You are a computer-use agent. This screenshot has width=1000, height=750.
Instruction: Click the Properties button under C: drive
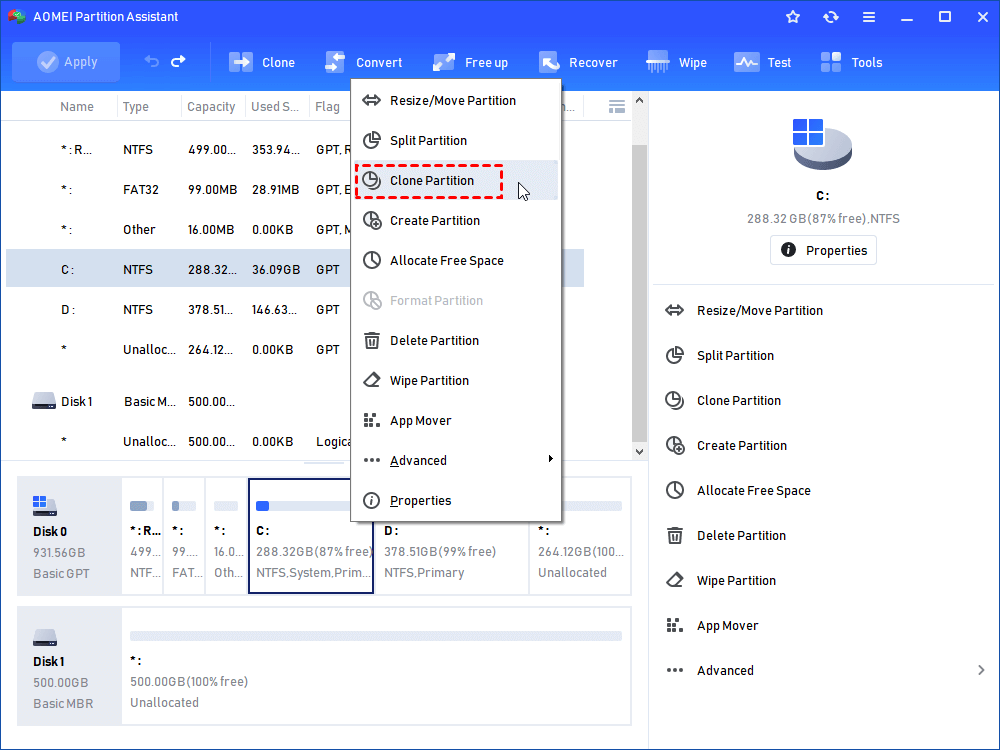(x=823, y=250)
